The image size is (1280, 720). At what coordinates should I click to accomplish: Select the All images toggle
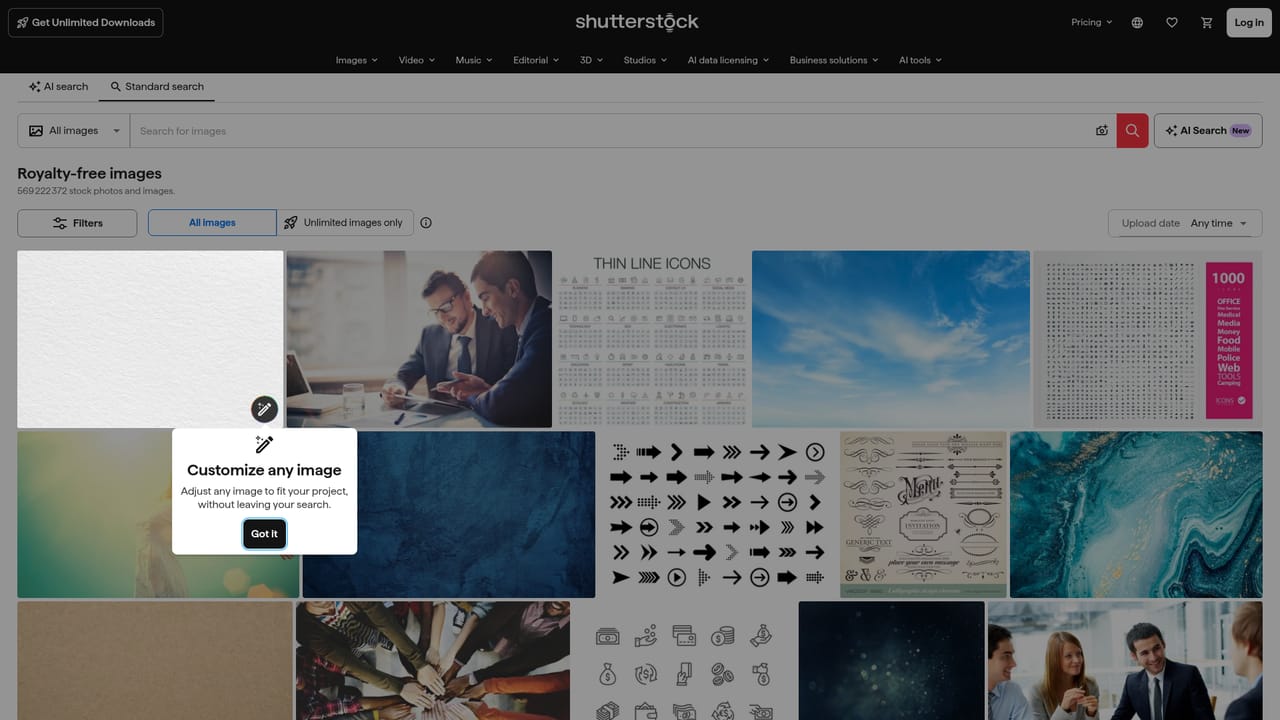(x=212, y=223)
